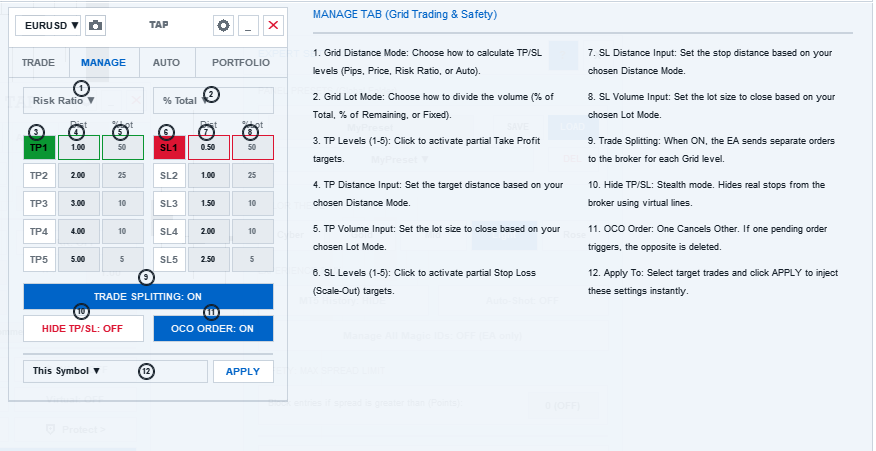Toggle TRADE SPLITTING: ON button

tap(148, 296)
